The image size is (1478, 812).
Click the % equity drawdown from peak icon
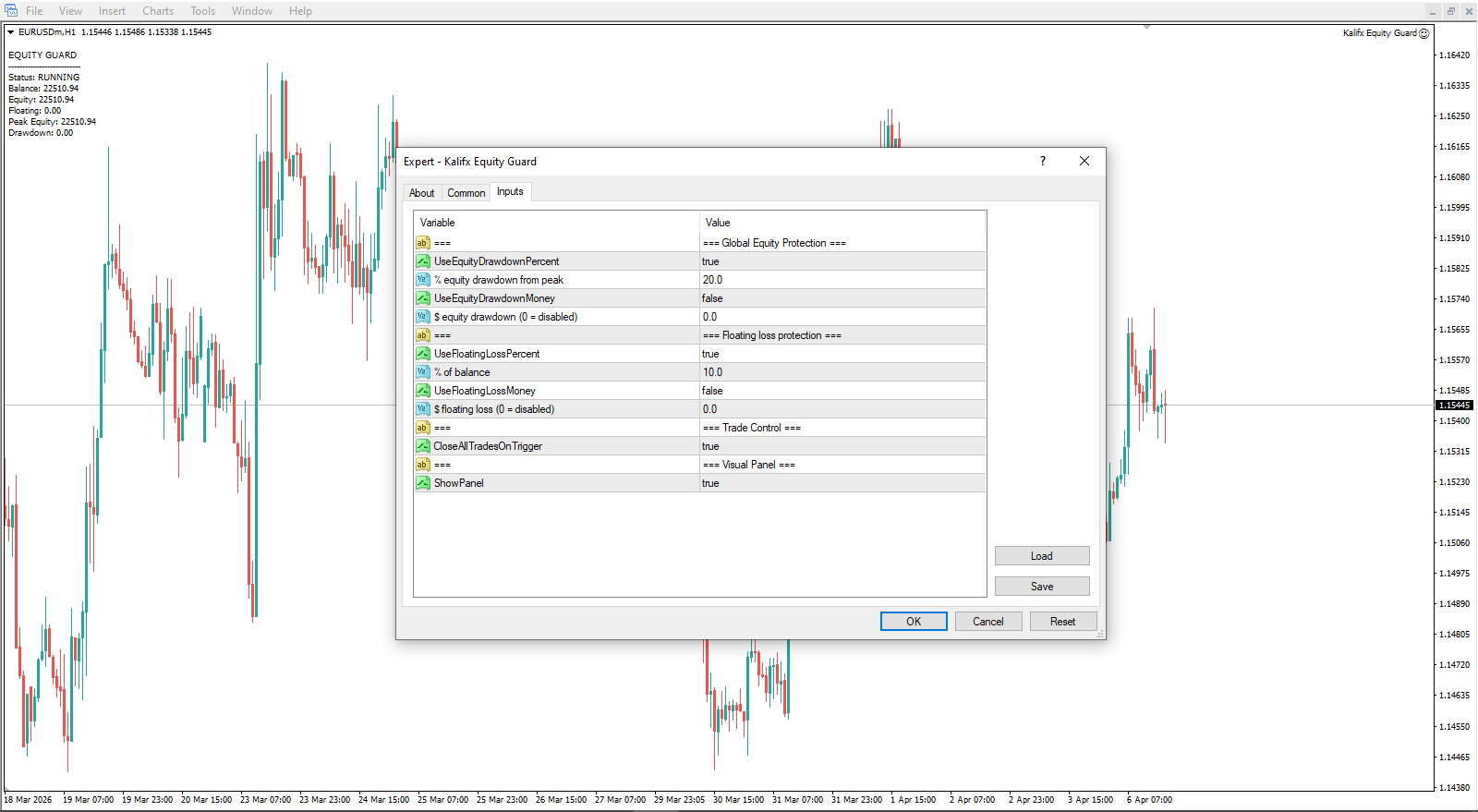tap(422, 280)
